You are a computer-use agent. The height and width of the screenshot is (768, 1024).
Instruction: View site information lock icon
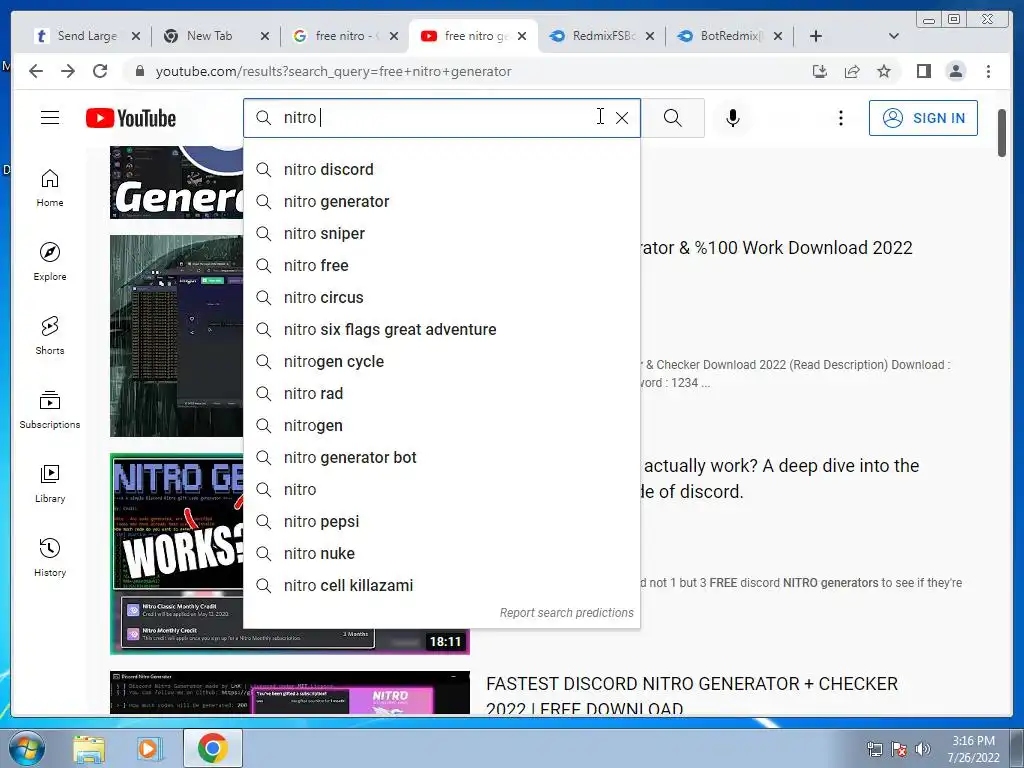coord(139,71)
